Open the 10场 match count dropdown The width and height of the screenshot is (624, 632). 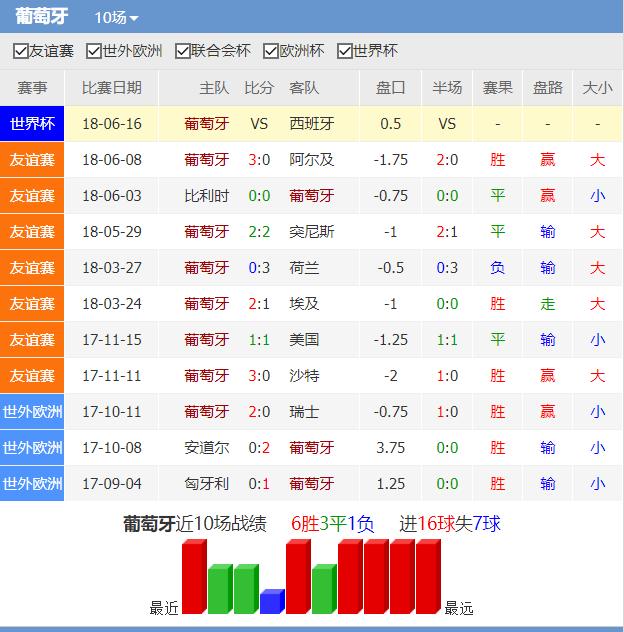click(x=117, y=18)
